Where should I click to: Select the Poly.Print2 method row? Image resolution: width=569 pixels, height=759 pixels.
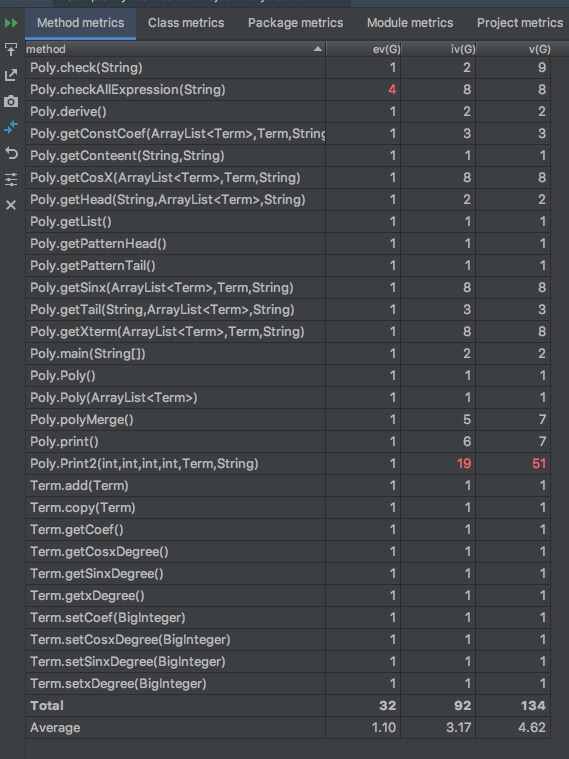288,464
